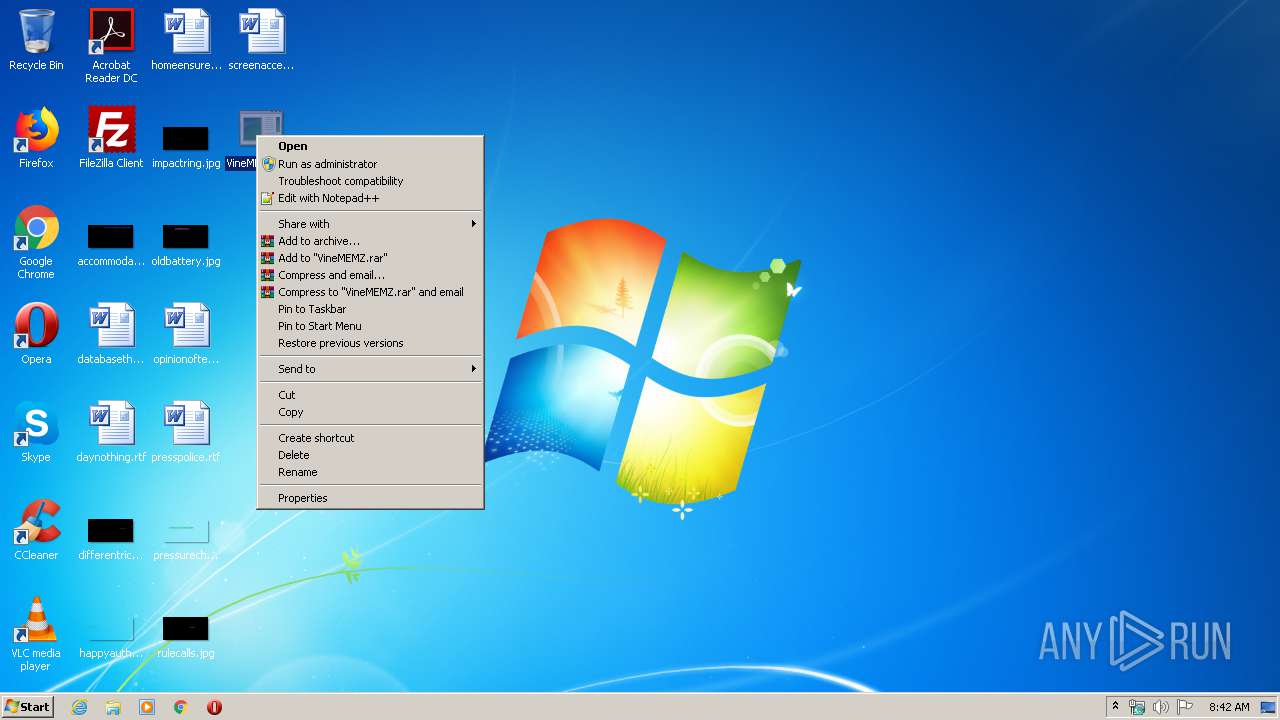Screen dimensions: 1280x720
Task: Open the Start menu
Action: click(x=27, y=706)
